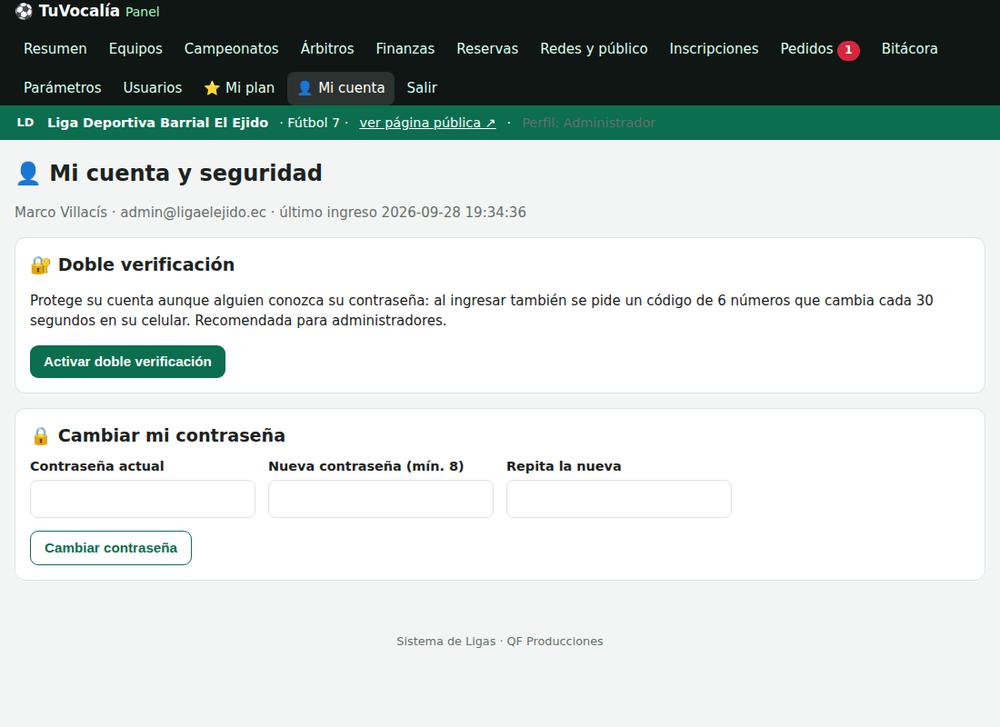
Task: Go to Equipos in the navigation
Action: pyautogui.click(x=135, y=48)
